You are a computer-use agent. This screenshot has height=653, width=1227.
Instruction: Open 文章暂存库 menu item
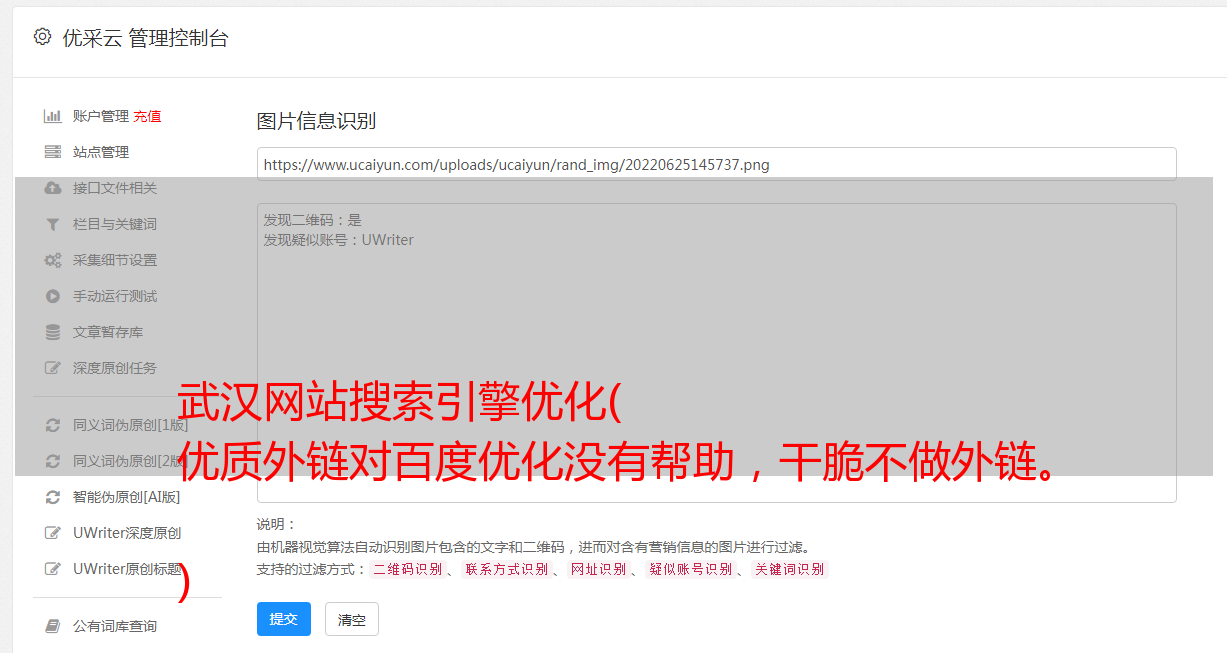pyautogui.click(x=107, y=332)
